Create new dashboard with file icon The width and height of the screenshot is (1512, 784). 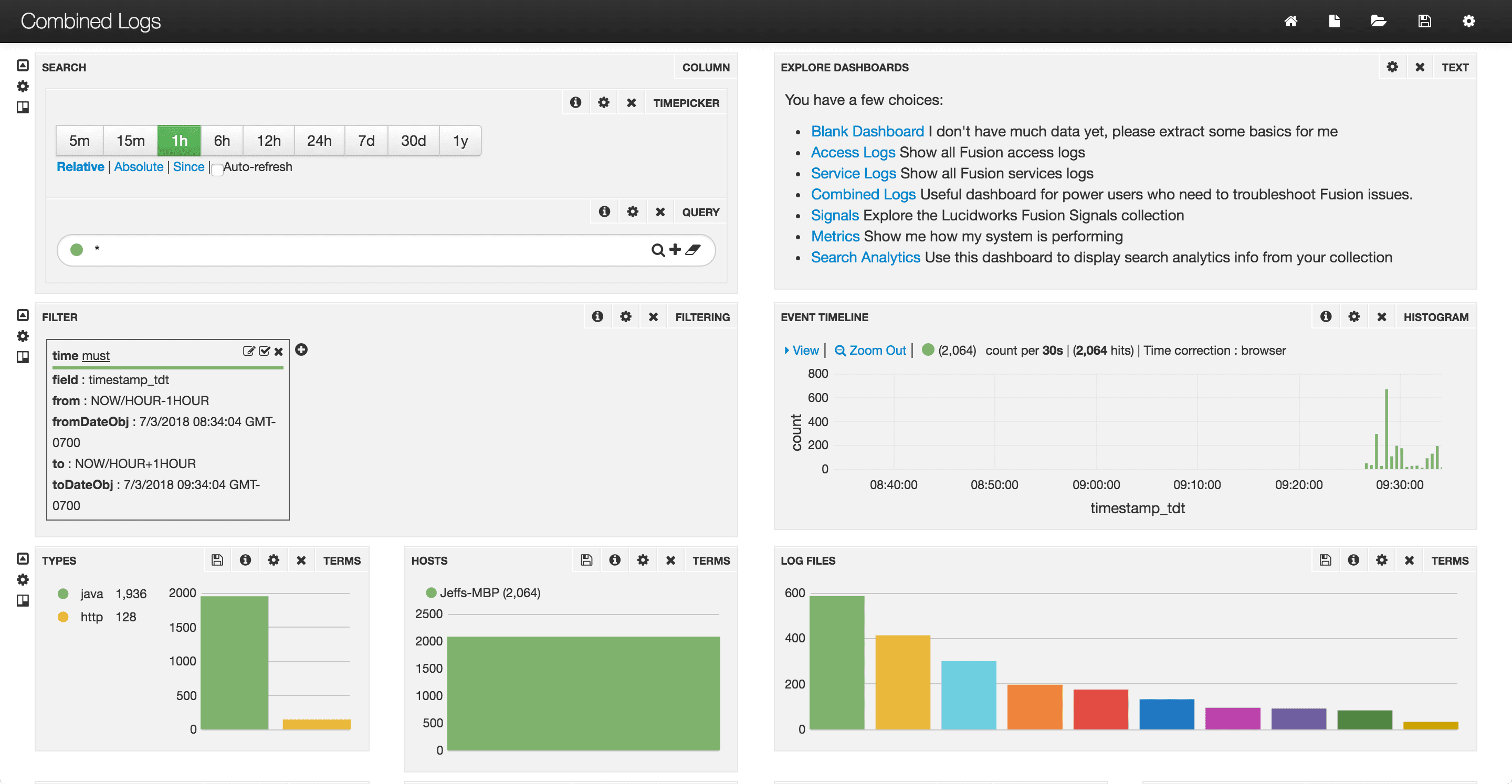coord(1334,21)
